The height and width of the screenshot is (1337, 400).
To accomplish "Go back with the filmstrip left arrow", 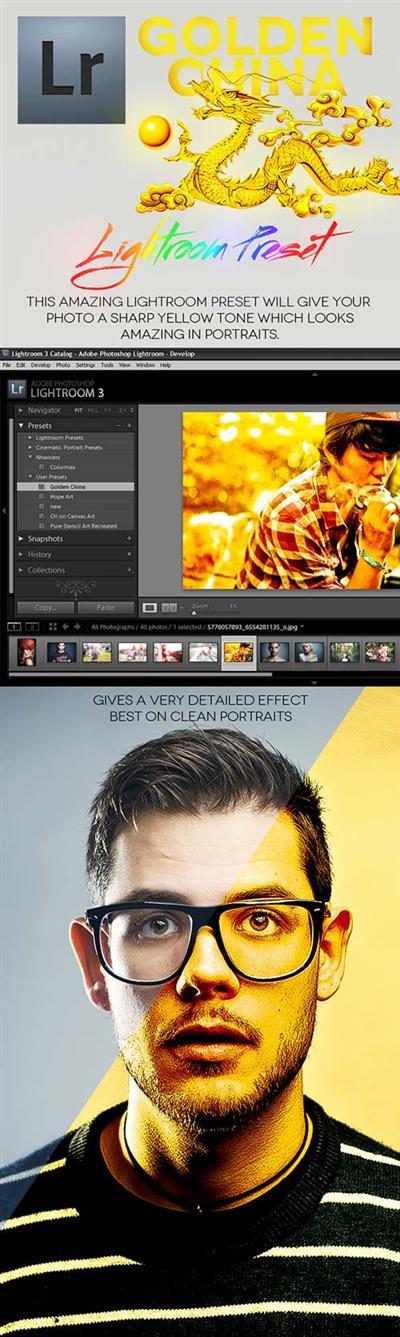I will tap(65, 627).
